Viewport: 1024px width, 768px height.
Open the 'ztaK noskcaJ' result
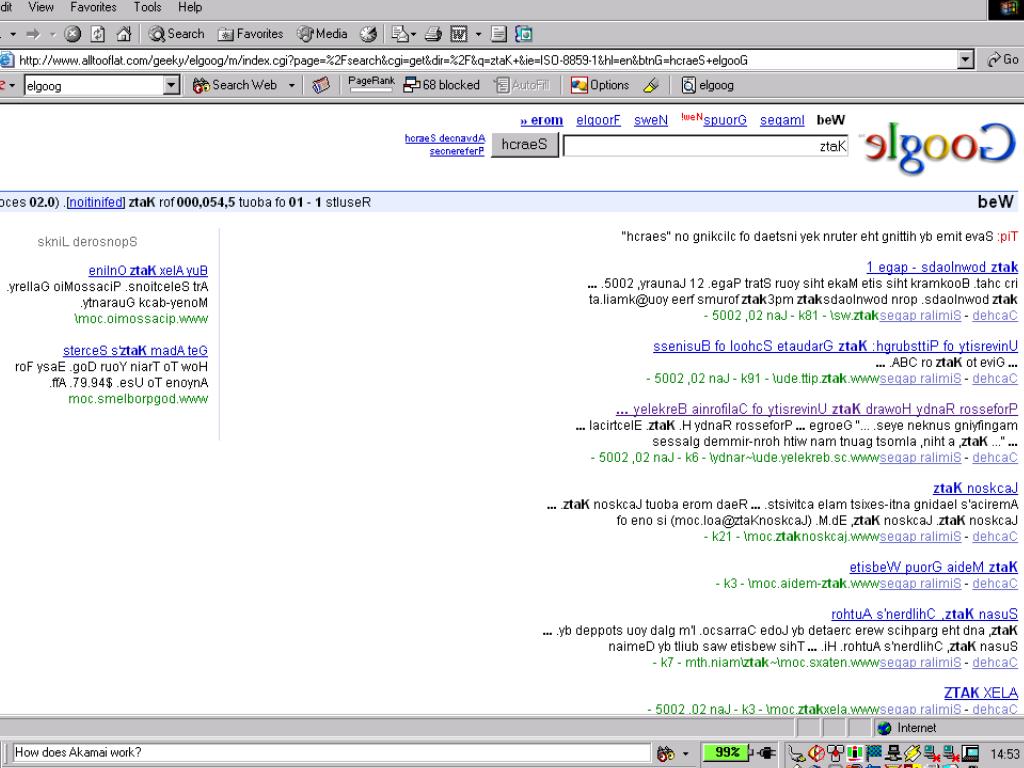click(975, 488)
